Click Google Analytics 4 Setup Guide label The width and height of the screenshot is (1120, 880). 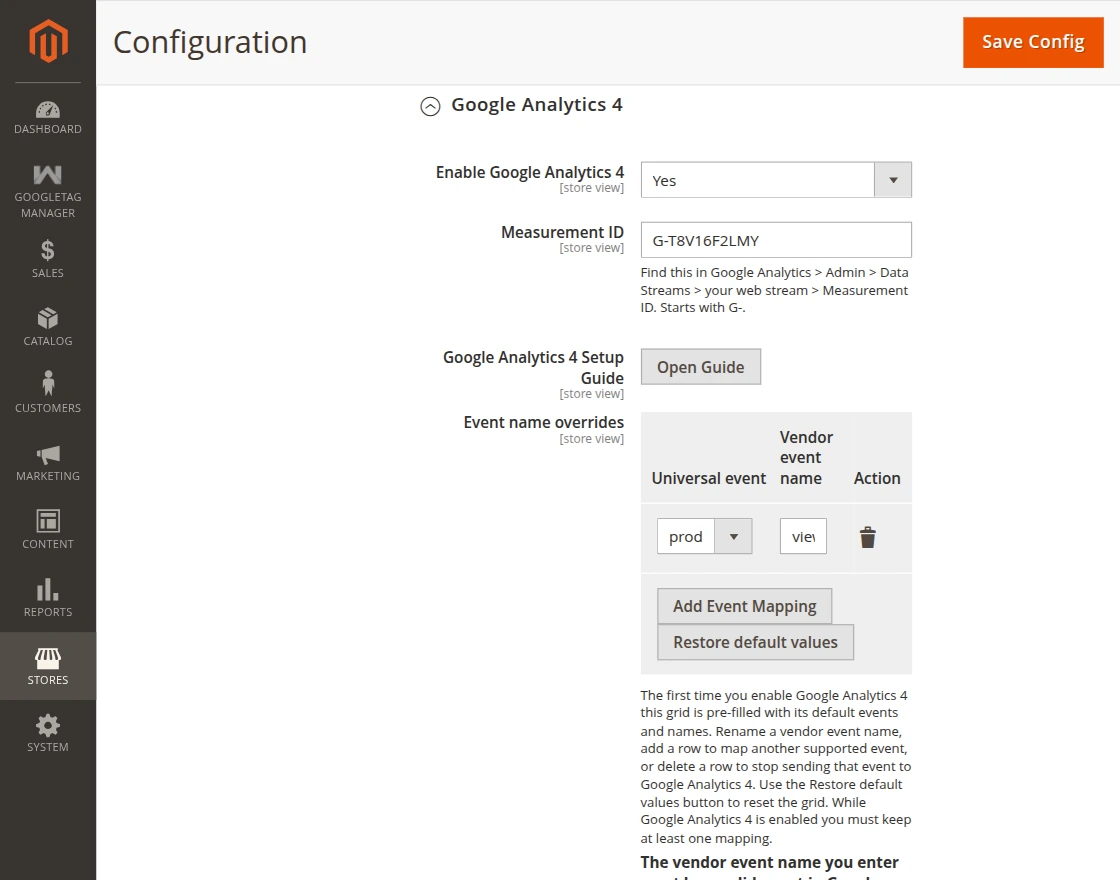pos(533,367)
